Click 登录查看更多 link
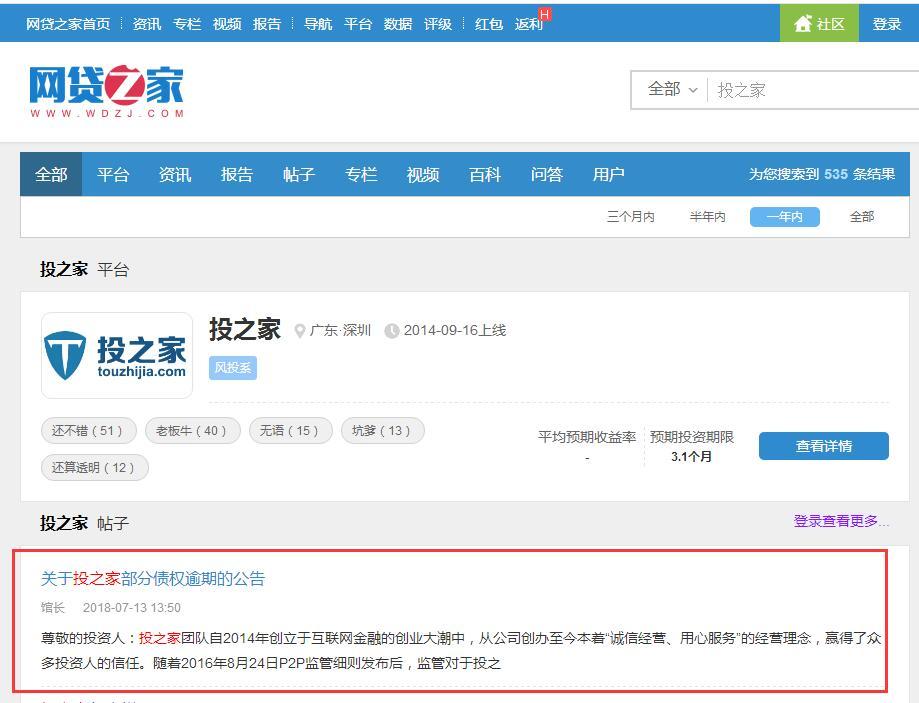 [x=841, y=521]
